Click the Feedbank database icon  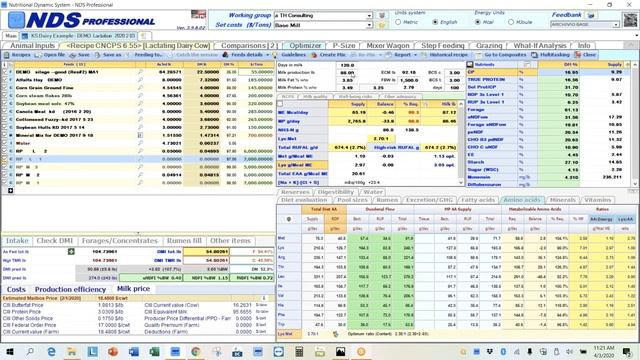(x=591, y=15)
